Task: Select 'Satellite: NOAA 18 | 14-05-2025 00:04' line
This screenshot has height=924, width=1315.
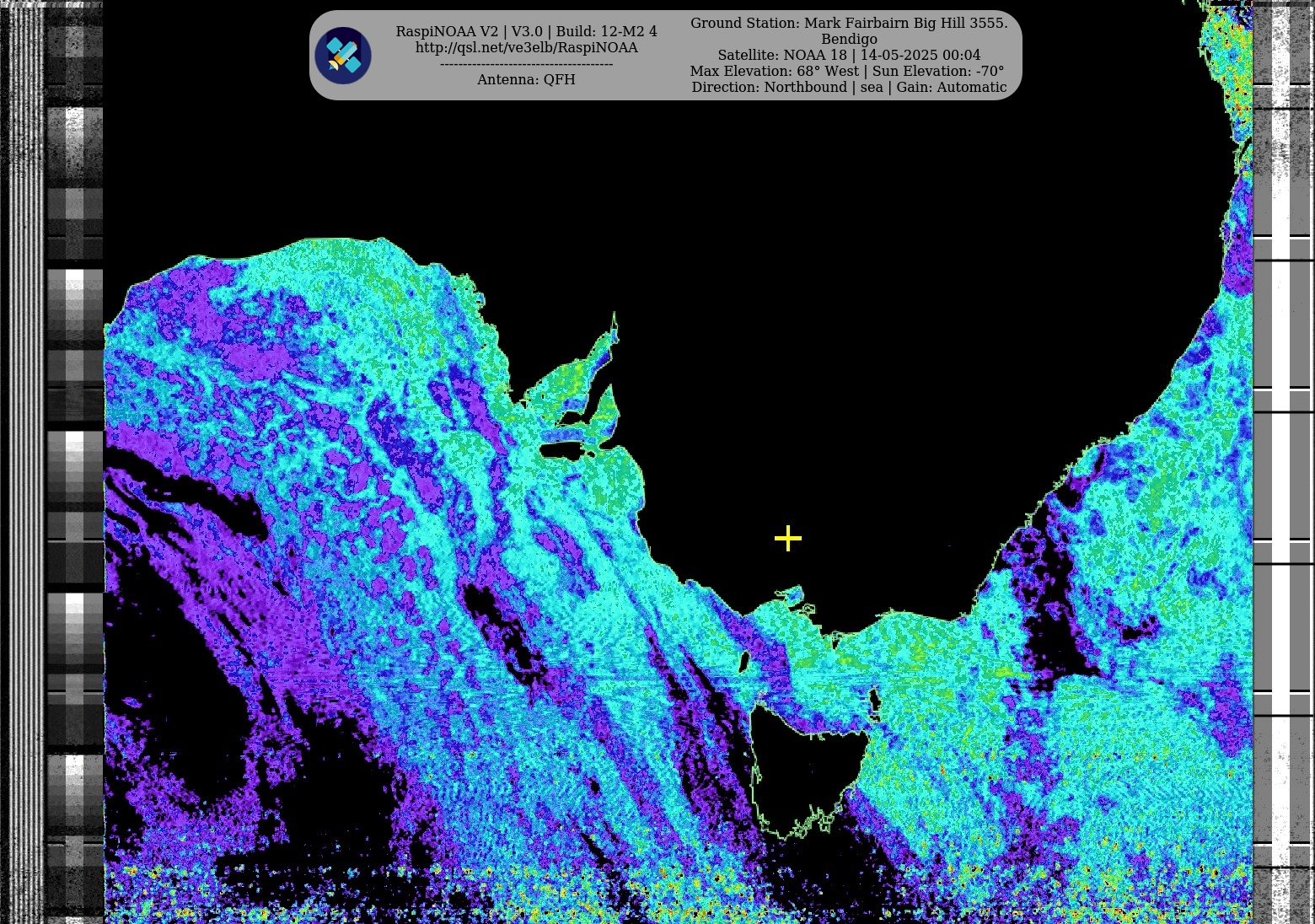Action: [x=849, y=56]
